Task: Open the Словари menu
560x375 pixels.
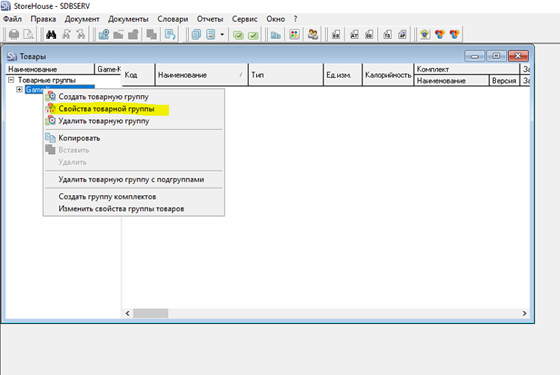Action: 172,19
